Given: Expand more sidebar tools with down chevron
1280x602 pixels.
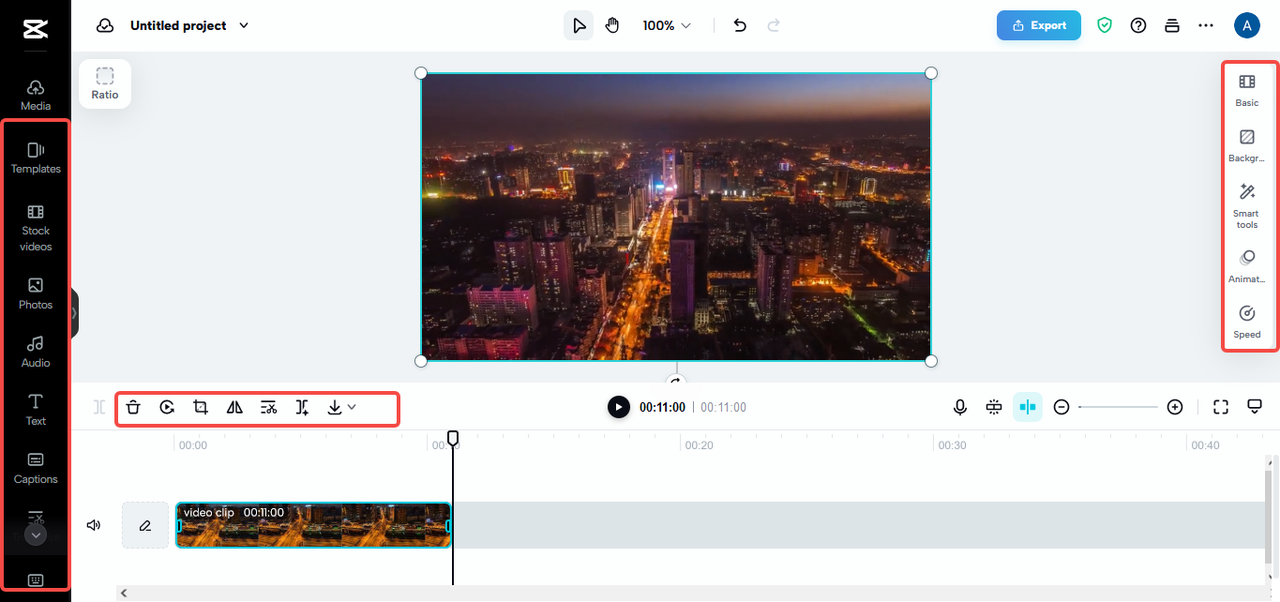Looking at the screenshot, I should [x=35, y=535].
